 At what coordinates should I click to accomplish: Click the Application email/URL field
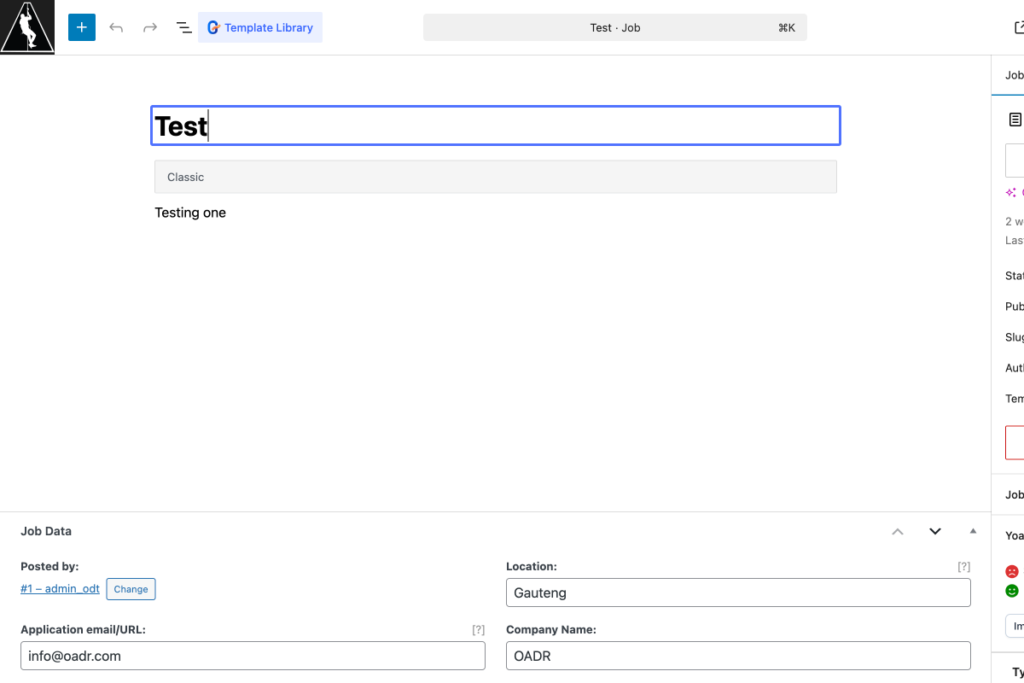[x=253, y=656]
